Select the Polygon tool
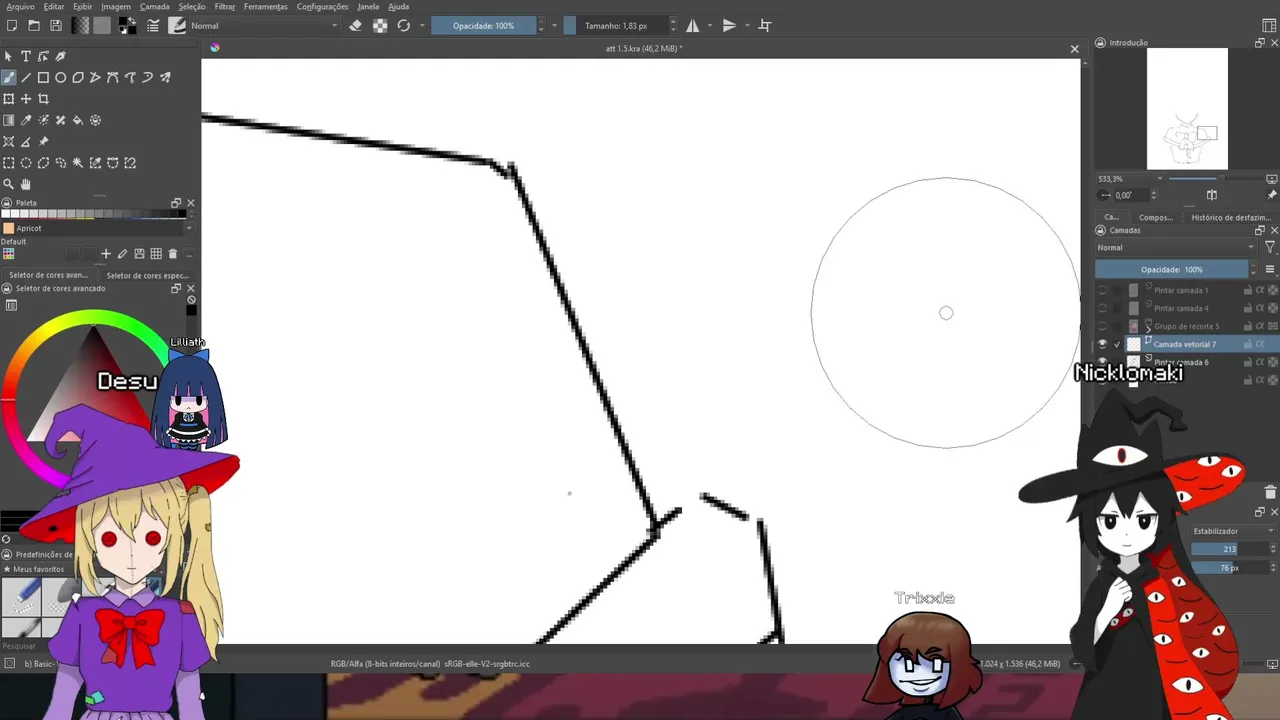1280x720 pixels. 78,78
